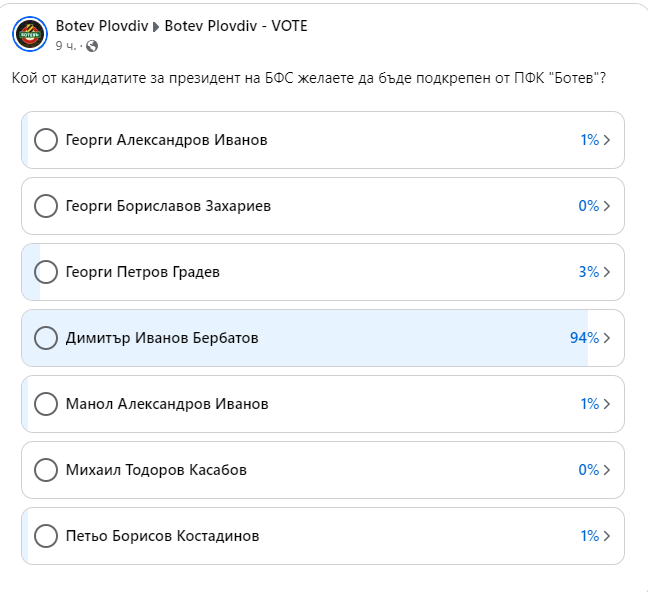
Task: Expand voters chevron for Петьо Борисов Костадинов
Action: click(607, 536)
